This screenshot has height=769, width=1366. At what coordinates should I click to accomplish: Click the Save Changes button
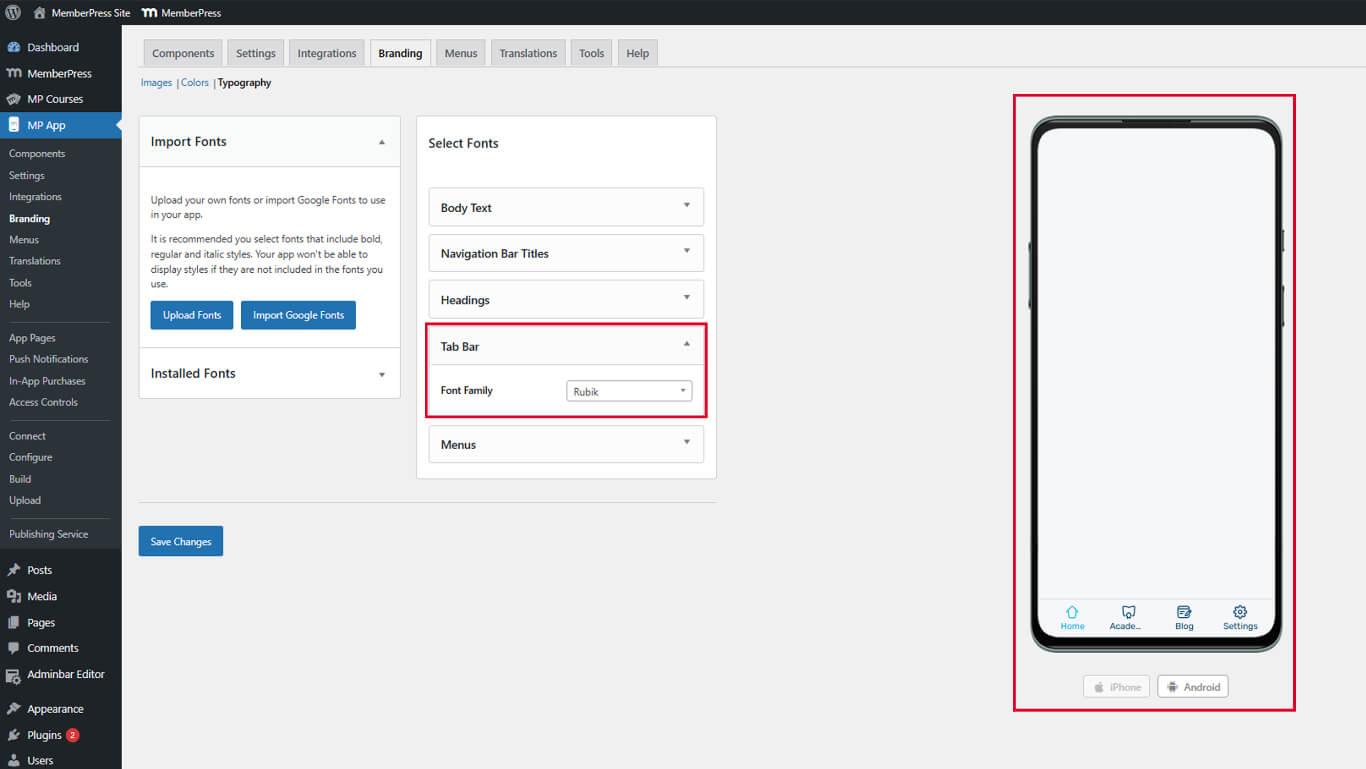(x=181, y=541)
